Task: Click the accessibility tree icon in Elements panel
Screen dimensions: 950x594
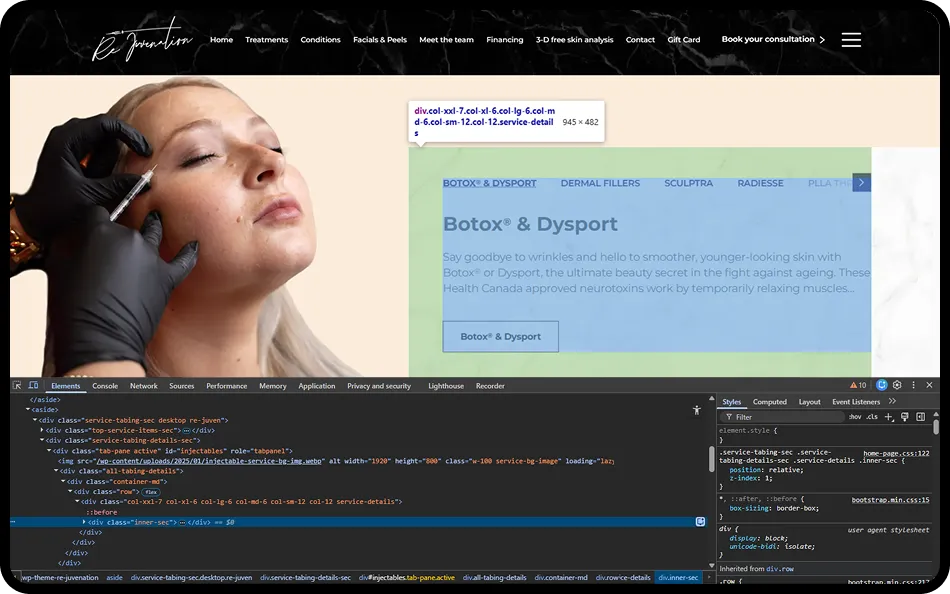Action: [x=697, y=410]
